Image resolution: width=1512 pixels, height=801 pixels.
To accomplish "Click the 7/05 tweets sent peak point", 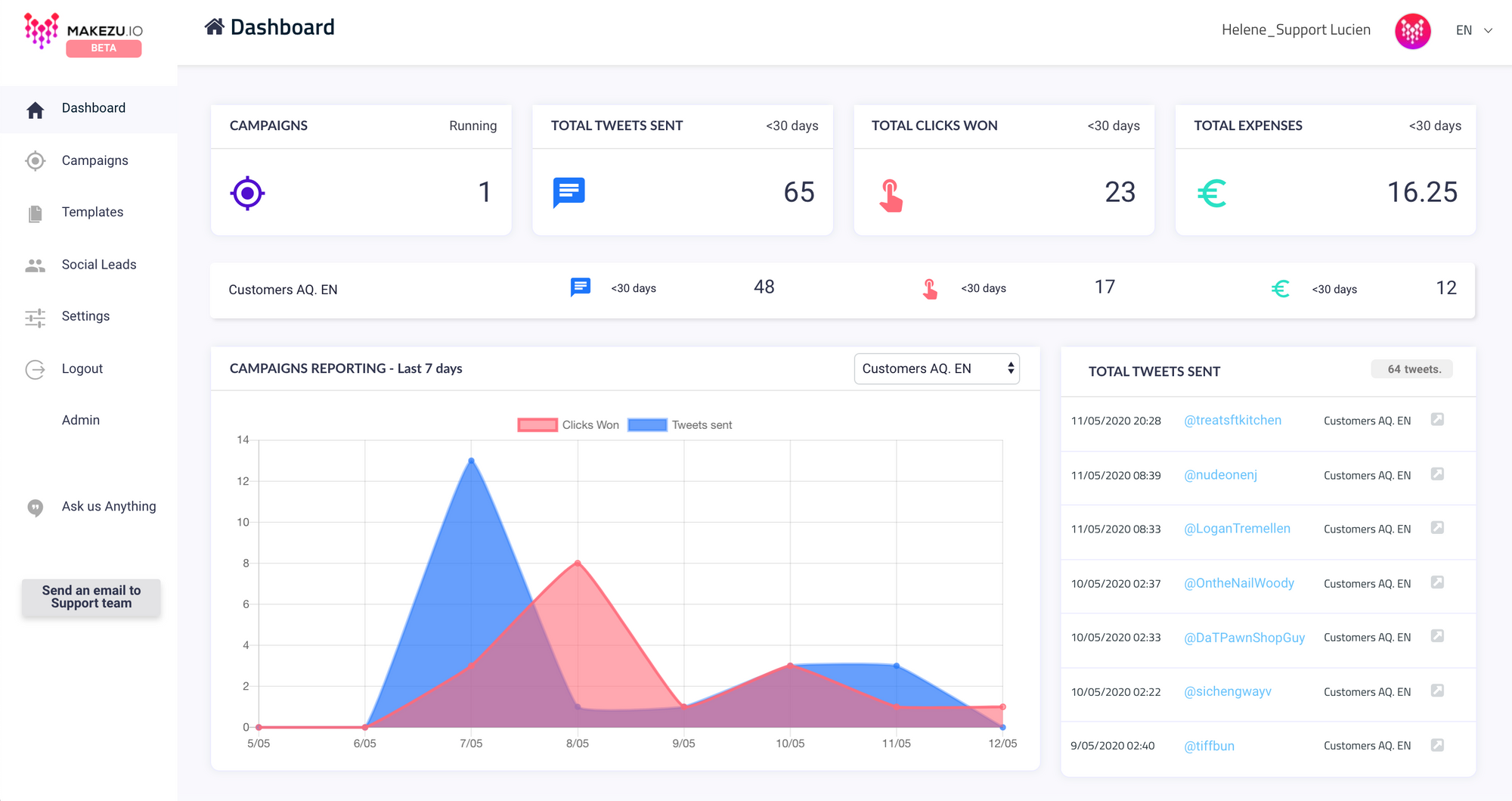I will point(471,461).
